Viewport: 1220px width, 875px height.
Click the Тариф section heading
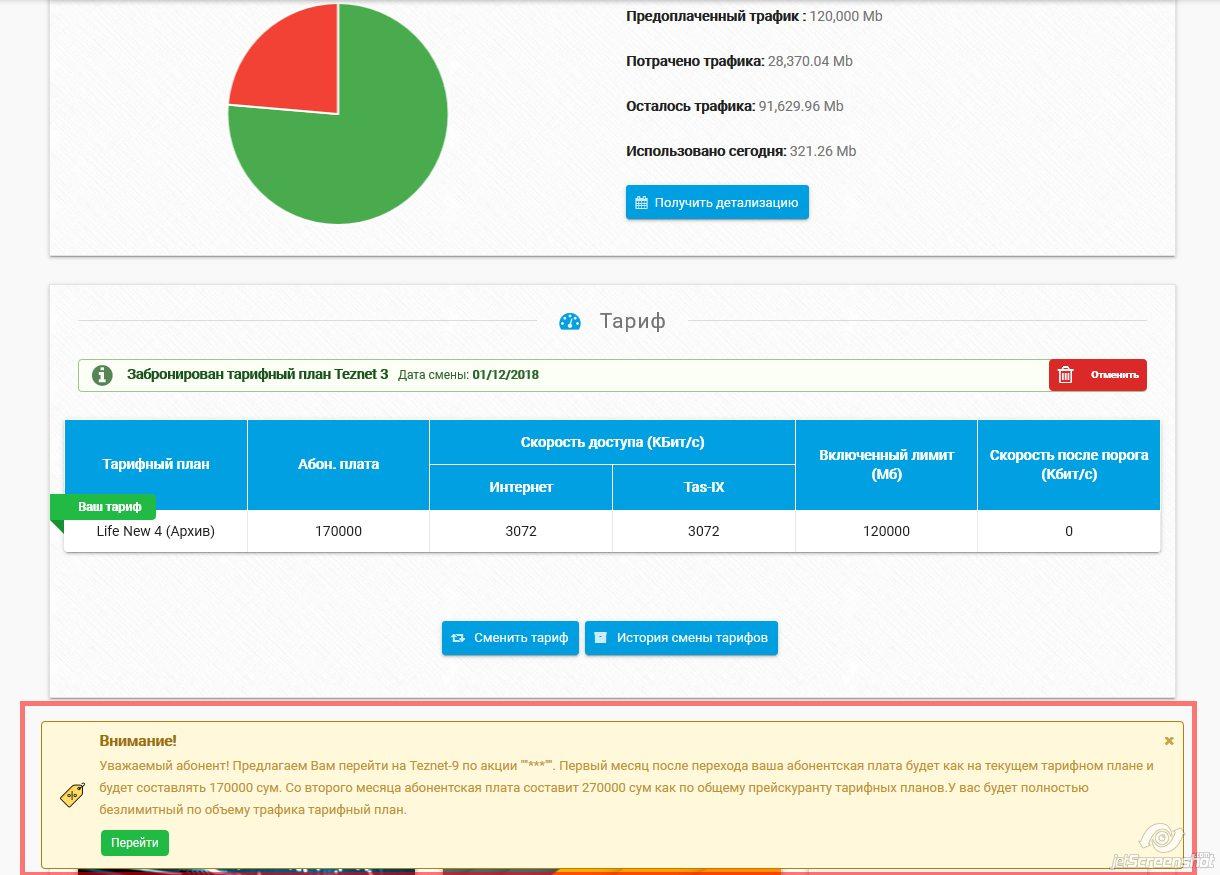(x=633, y=321)
